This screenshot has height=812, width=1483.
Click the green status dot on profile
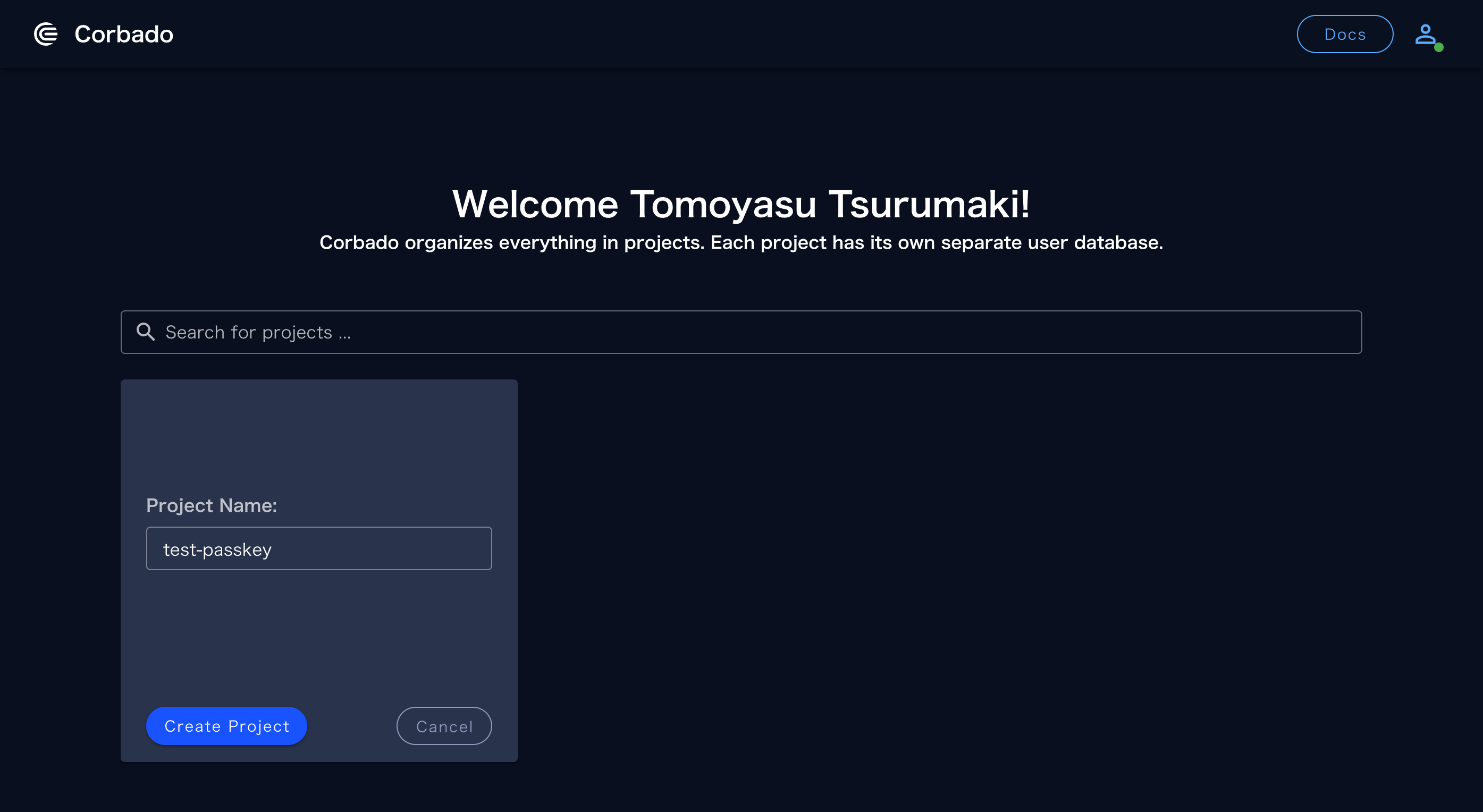click(x=1439, y=48)
